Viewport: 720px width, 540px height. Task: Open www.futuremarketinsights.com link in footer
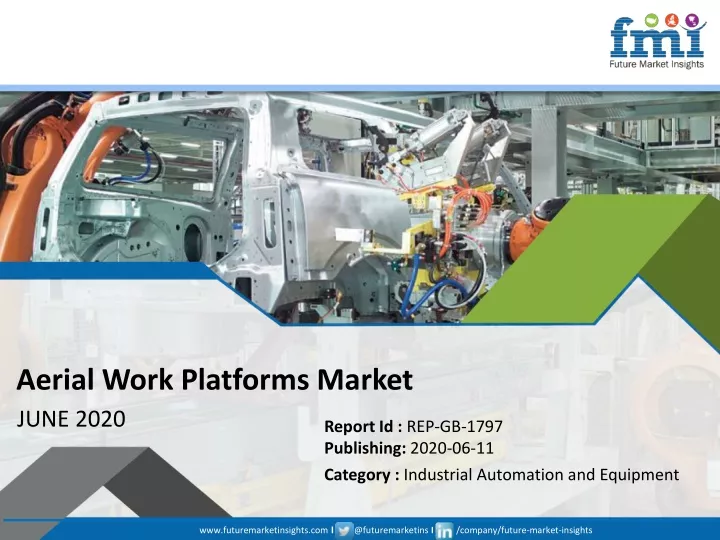click(264, 530)
